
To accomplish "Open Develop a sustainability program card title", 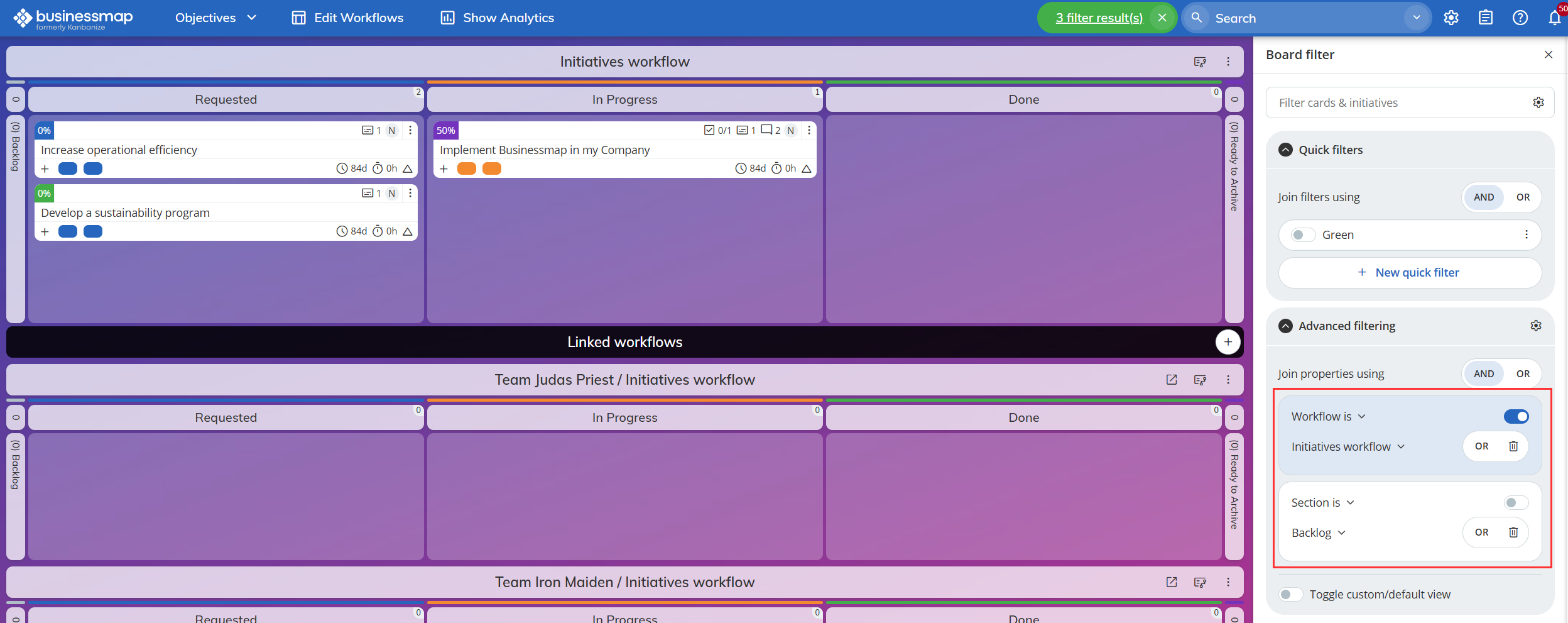I will [125, 212].
